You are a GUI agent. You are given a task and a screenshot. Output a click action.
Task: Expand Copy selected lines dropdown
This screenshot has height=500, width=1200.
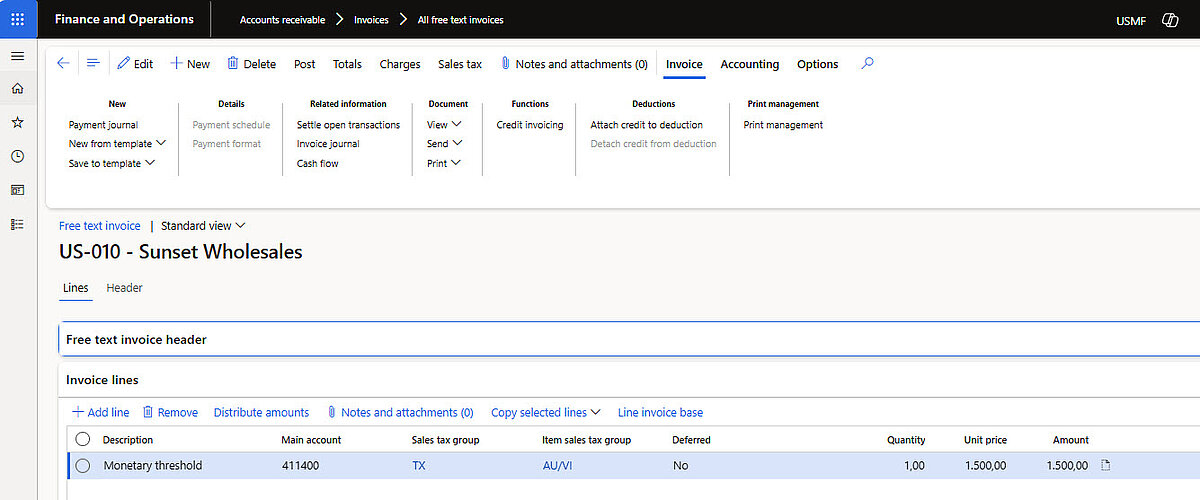[546, 412]
